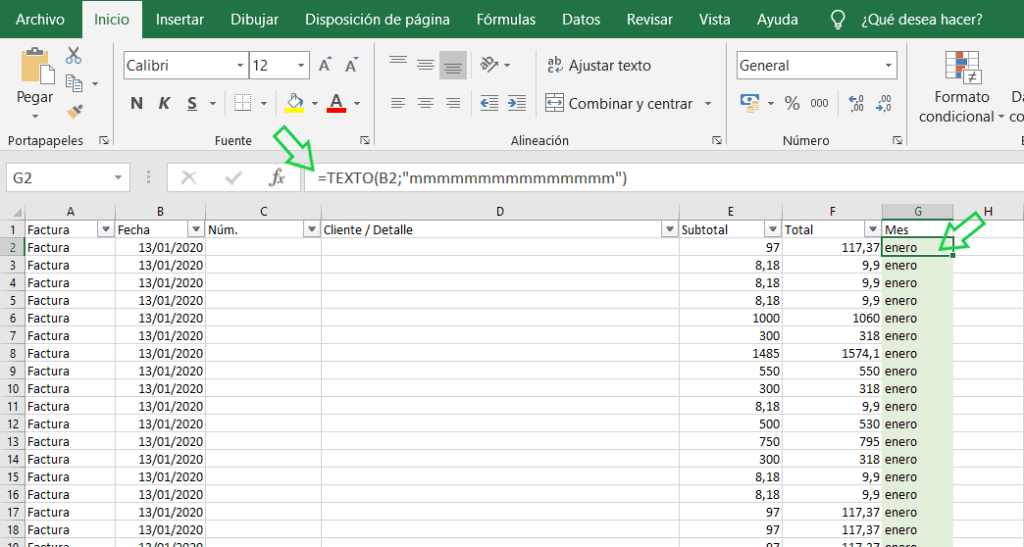Viewport: 1024px width, 547px height.
Task: Open underline style dropdown arrow
Action: point(212,103)
